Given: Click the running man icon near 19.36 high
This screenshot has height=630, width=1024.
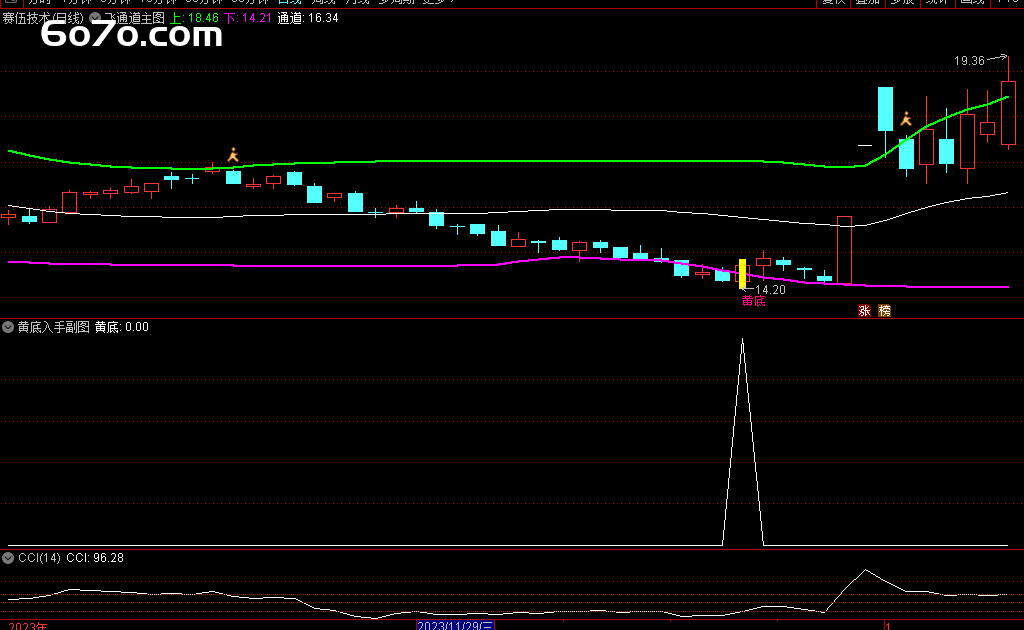Looking at the screenshot, I should [906, 119].
